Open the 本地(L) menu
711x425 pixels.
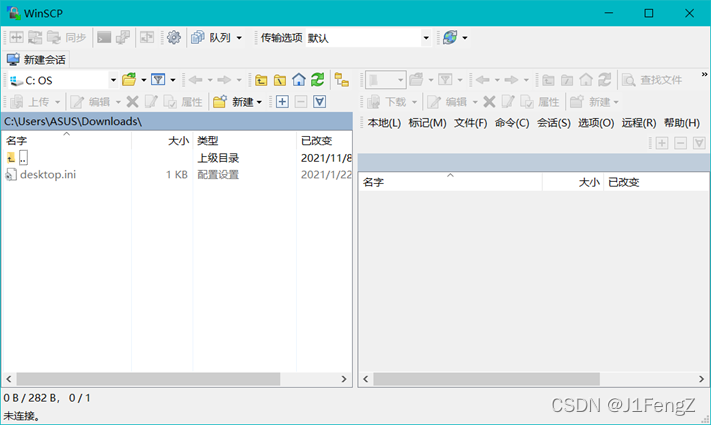point(384,123)
